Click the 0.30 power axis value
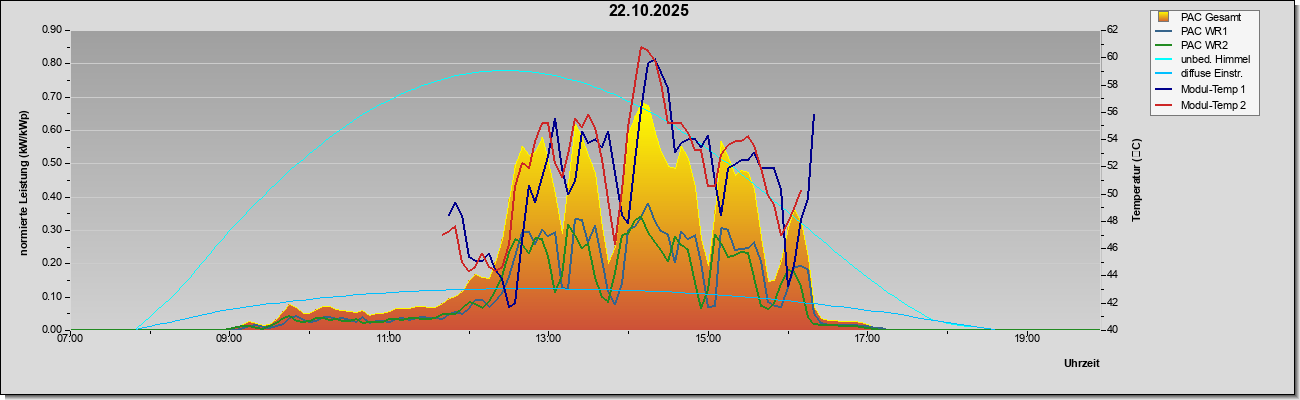 point(52,230)
